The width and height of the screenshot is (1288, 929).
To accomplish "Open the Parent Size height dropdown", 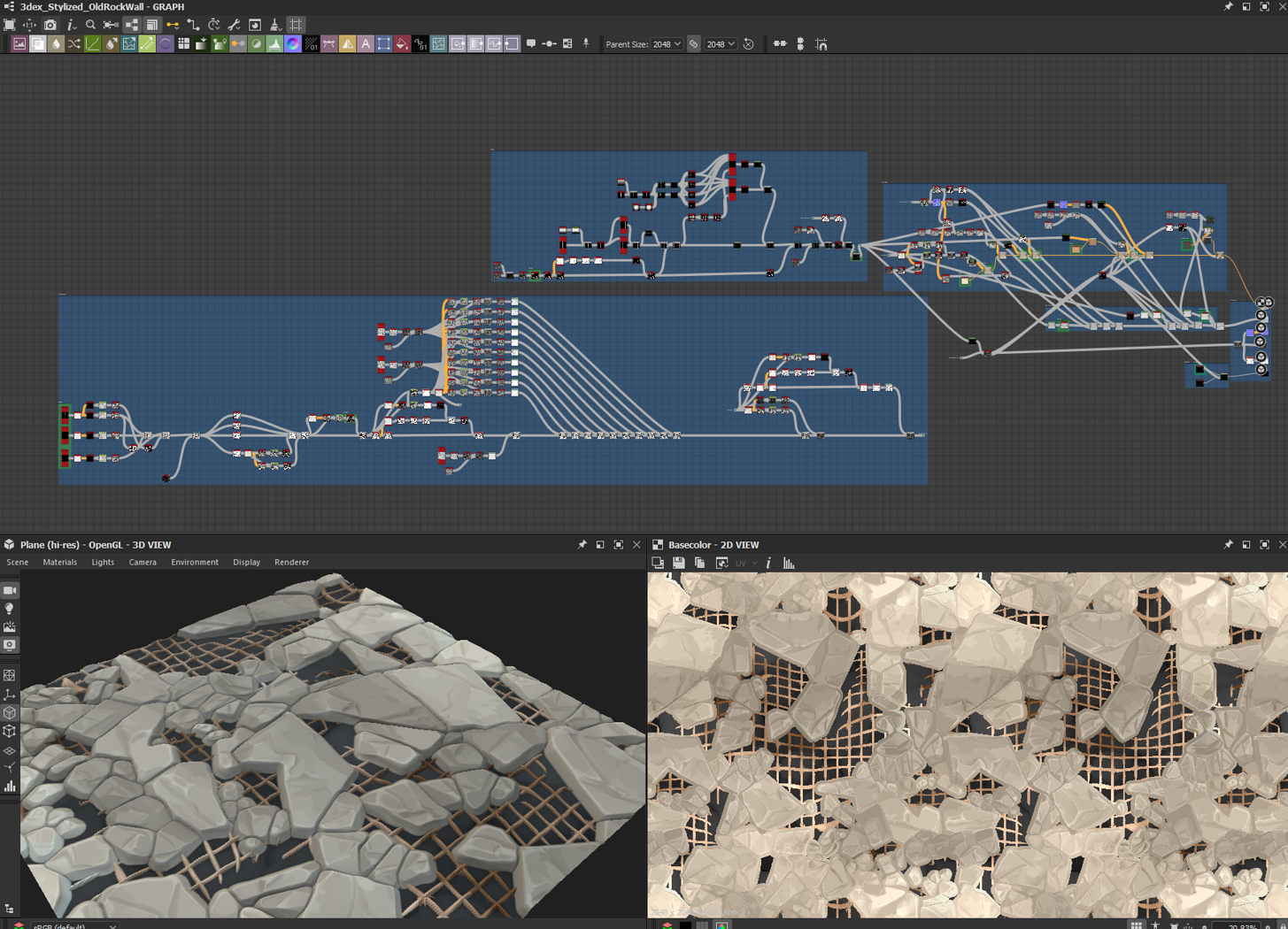I will [721, 44].
